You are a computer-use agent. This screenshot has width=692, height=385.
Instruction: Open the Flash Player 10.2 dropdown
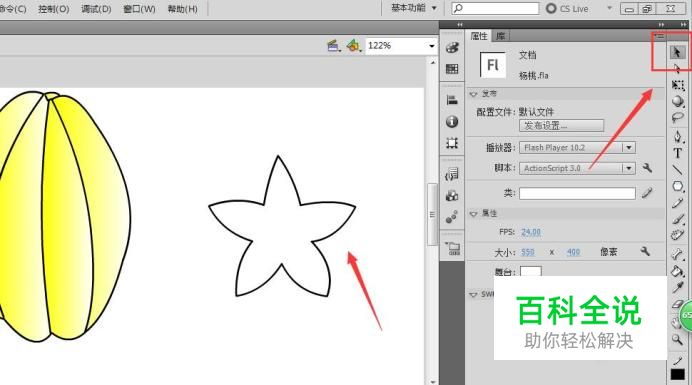click(629, 147)
